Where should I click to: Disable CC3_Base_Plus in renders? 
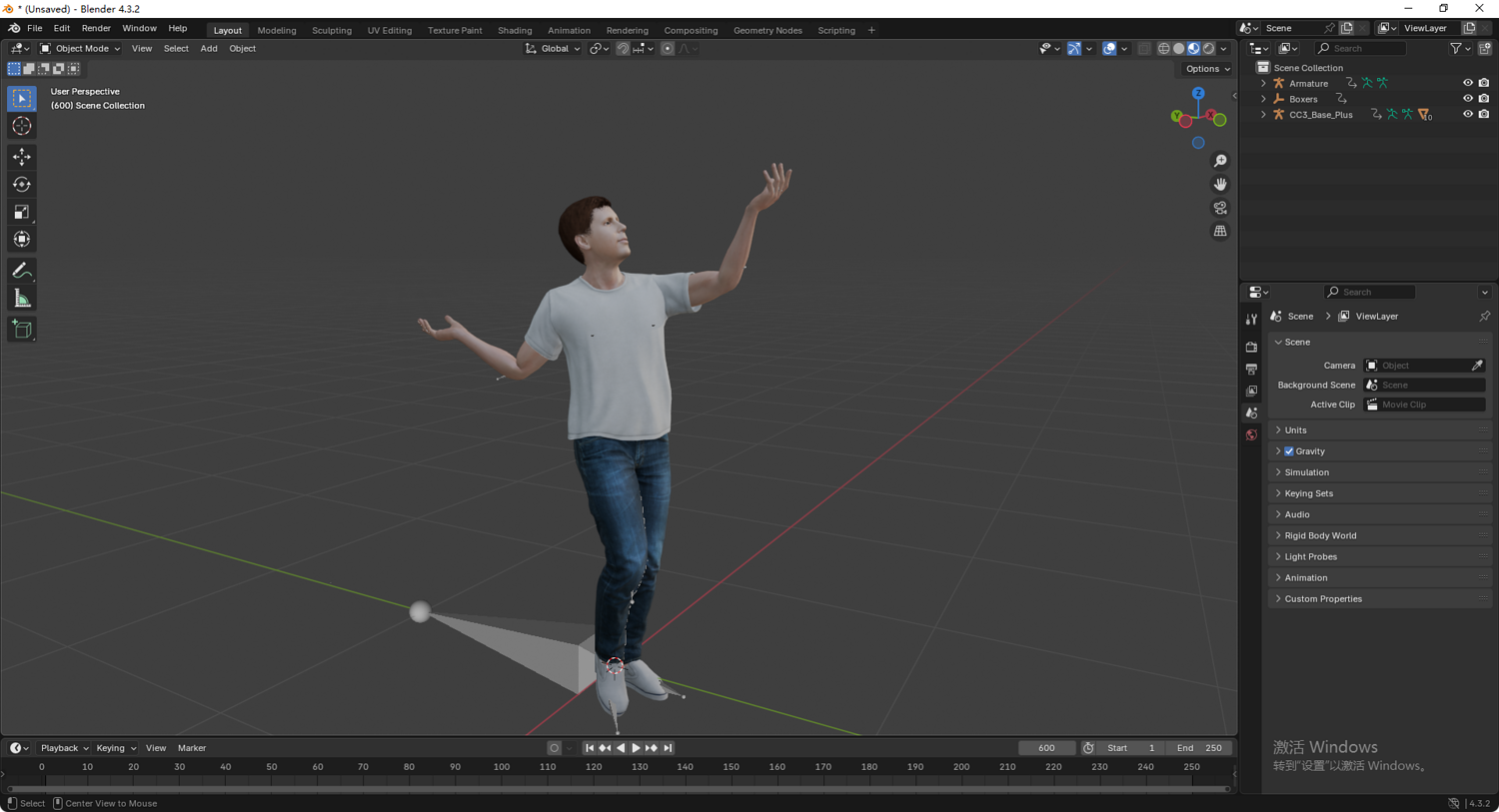point(1484,115)
